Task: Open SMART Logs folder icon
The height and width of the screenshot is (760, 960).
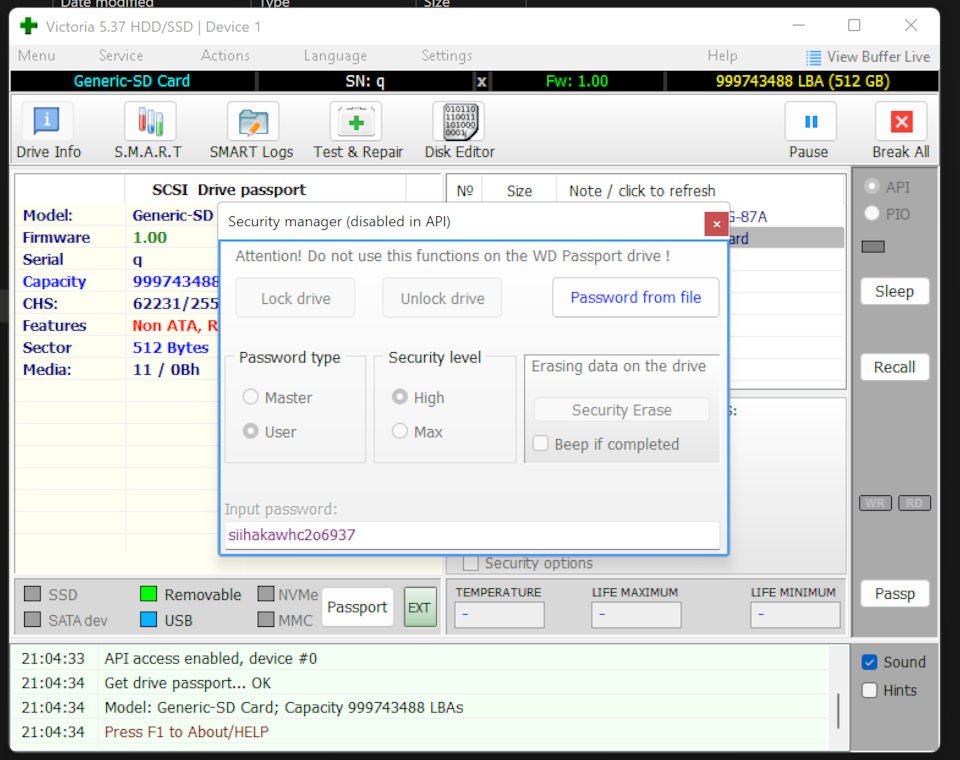Action: pos(253,122)
